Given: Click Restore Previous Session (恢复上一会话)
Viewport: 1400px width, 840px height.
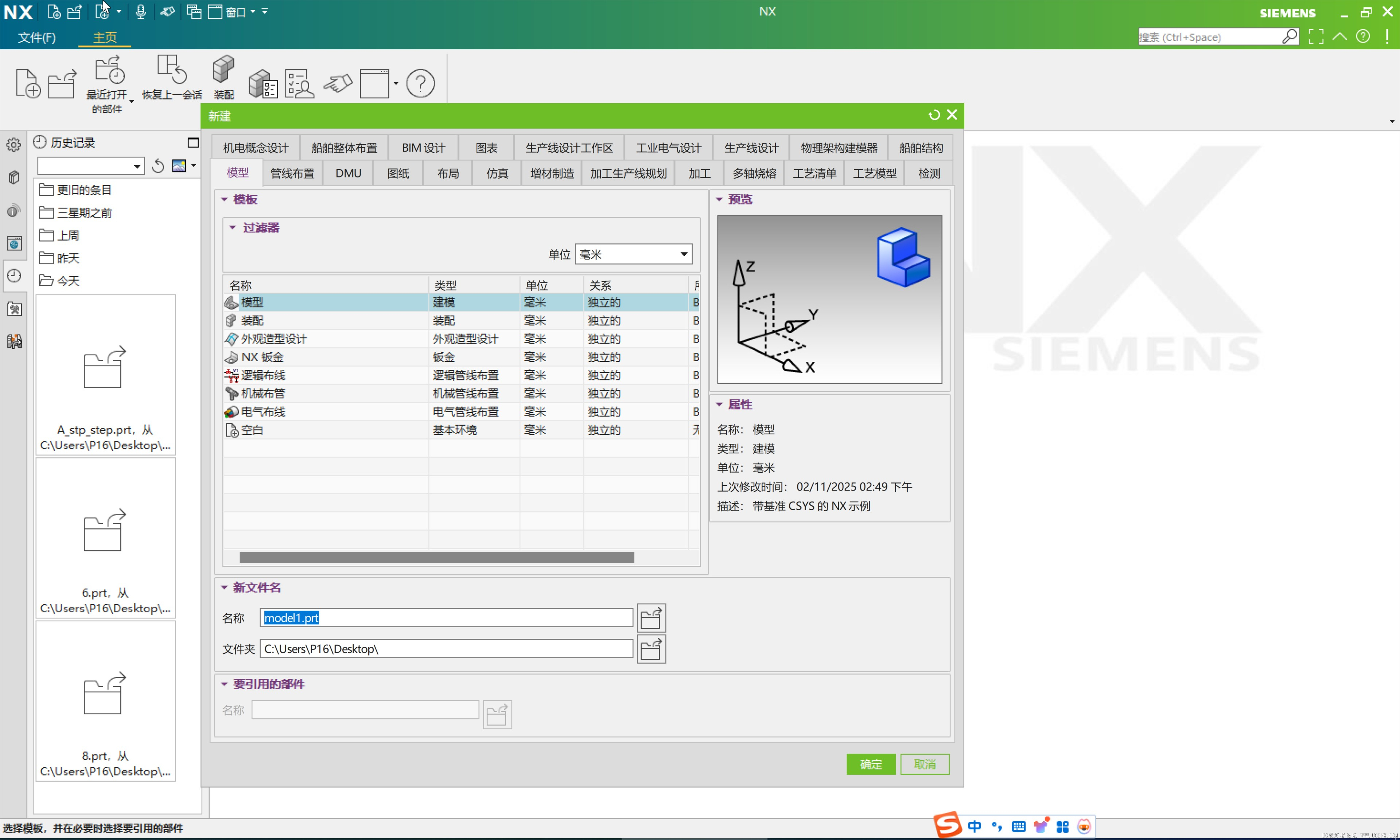Looking at the screenshot, I should pos(171,78).
